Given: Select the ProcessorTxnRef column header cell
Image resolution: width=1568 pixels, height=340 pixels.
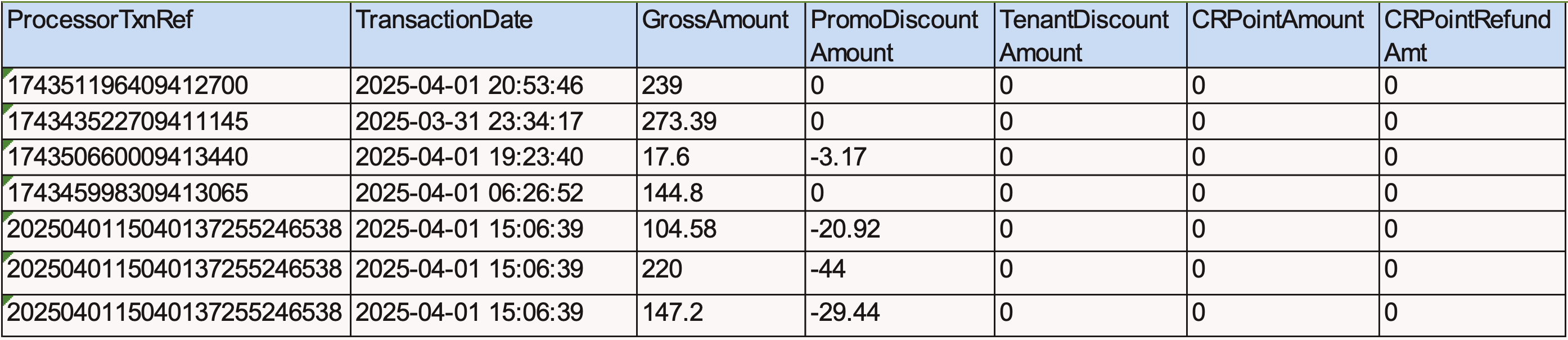Looking at the screenshot, I should 176,35.
